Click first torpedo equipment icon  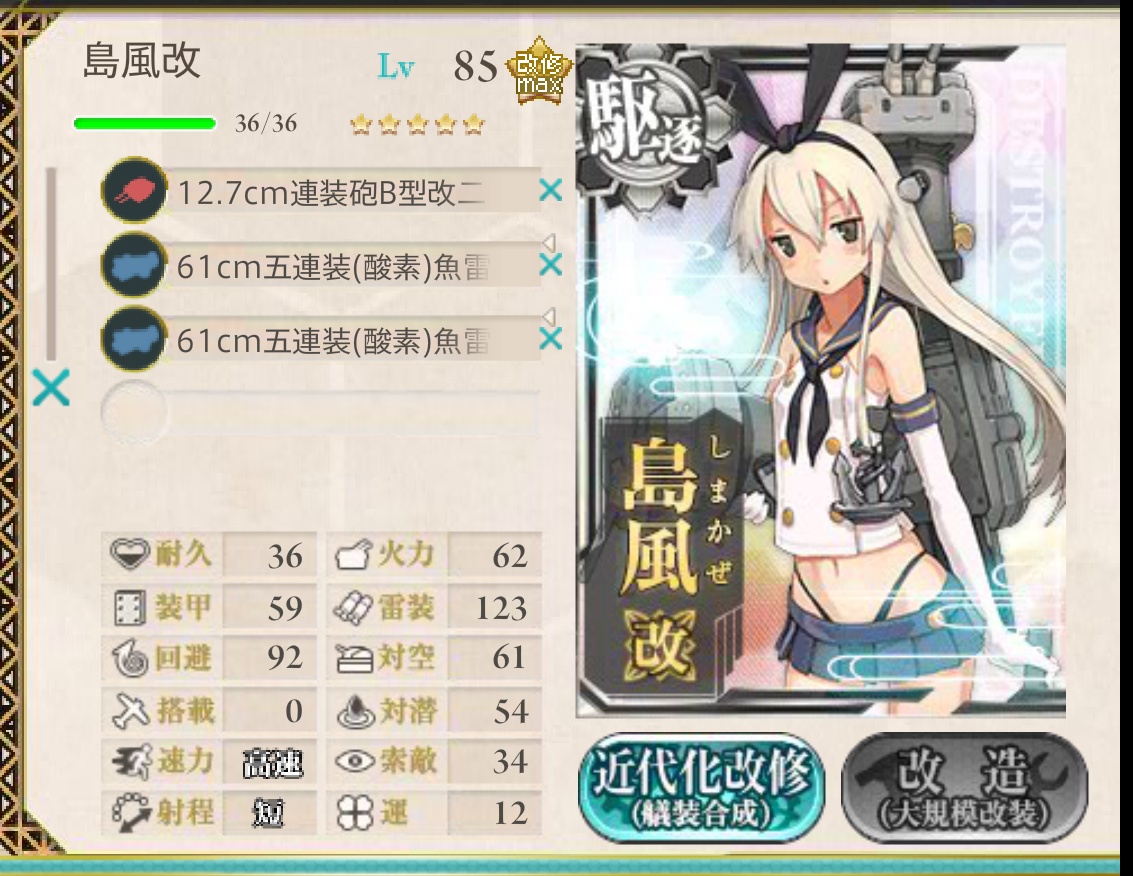pos(134,265)
